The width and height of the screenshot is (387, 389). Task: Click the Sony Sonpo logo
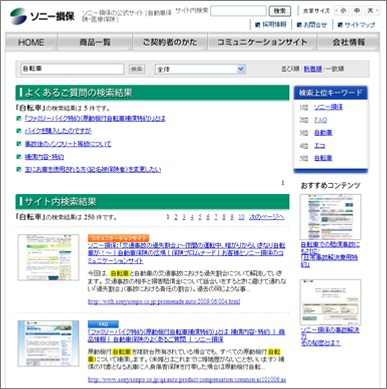point(42,16)
